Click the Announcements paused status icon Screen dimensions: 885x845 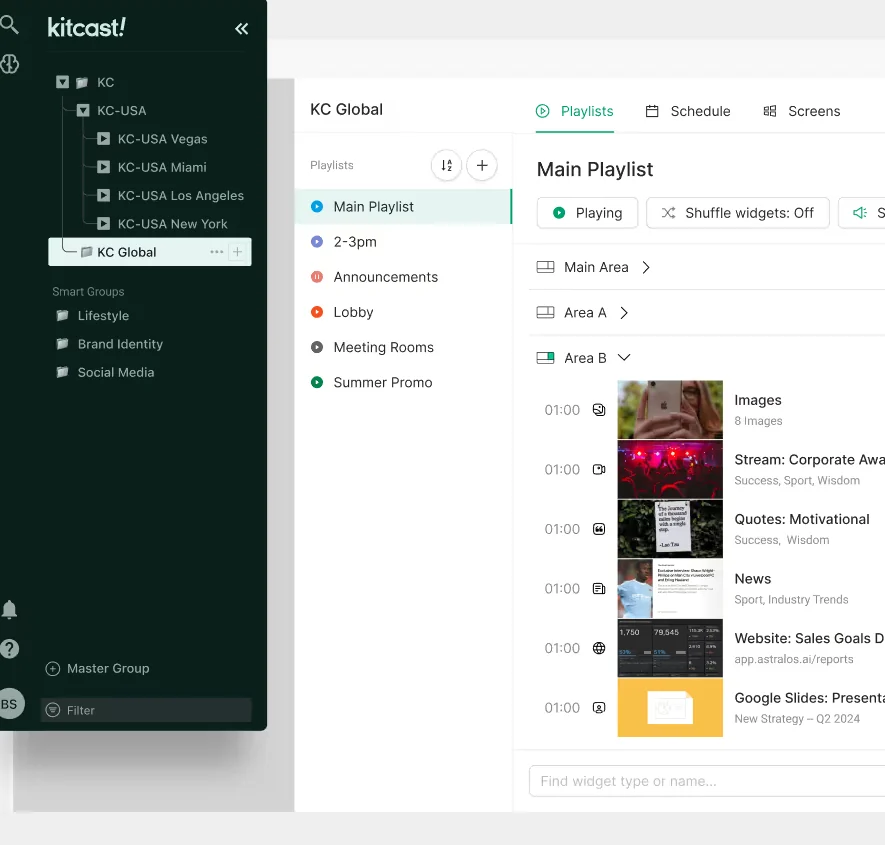317,277
